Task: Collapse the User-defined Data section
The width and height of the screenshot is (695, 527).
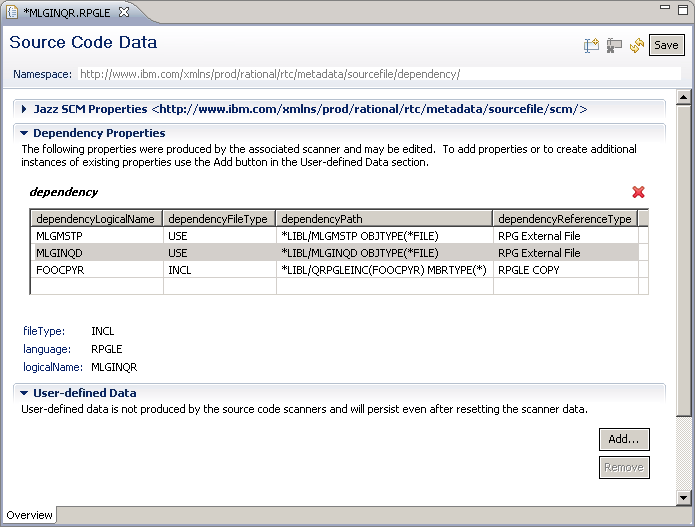Action: [x=24, y=393]
